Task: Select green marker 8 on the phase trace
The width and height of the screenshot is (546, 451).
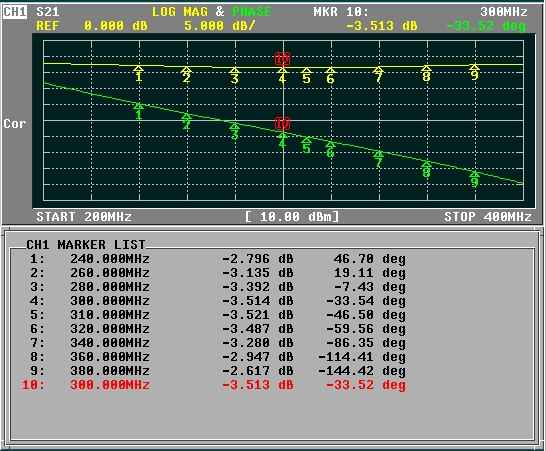Action: click(x=427, y=169)
